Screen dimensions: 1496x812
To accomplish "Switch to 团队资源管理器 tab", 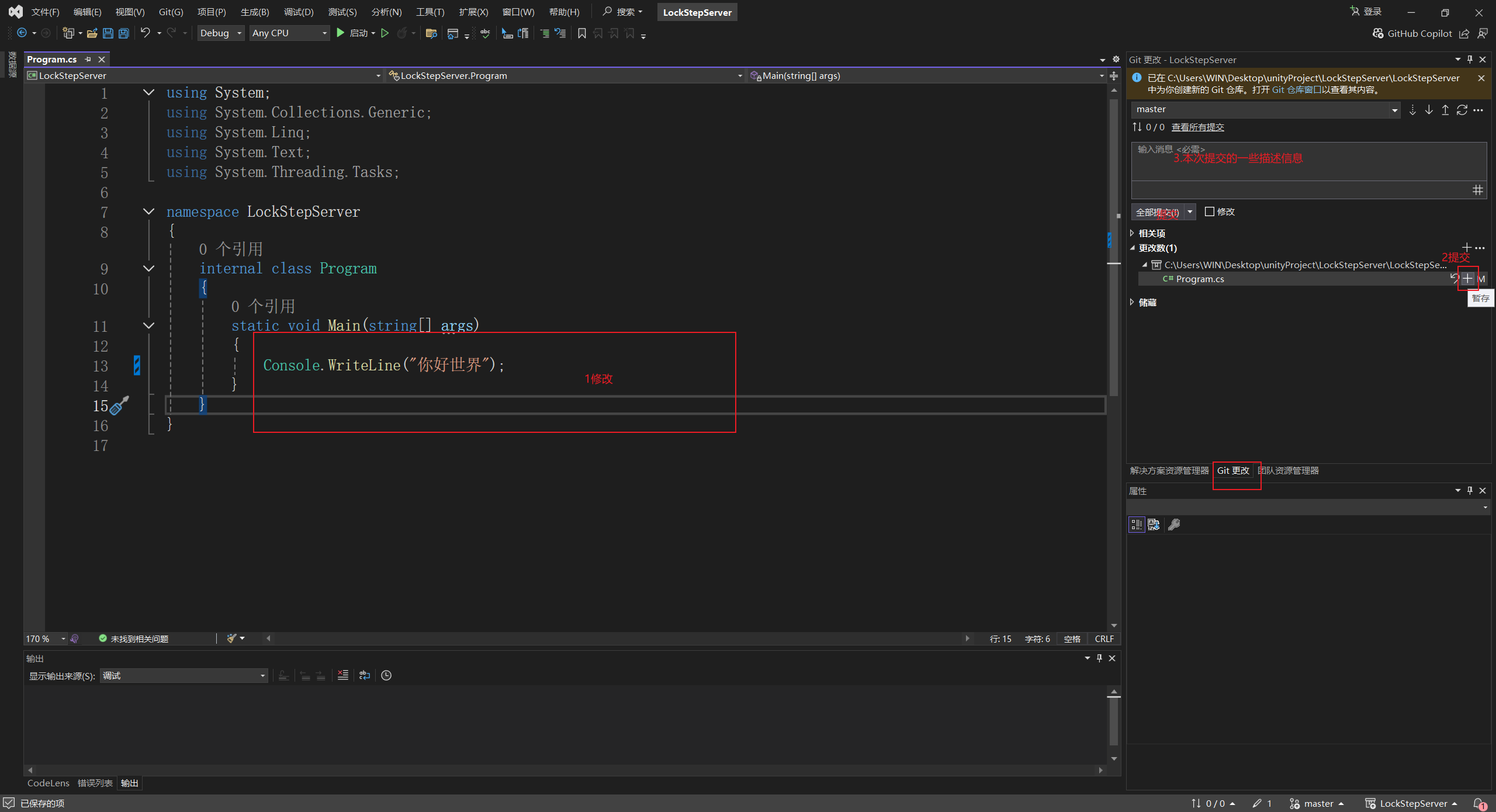I will pos(1288,470).
